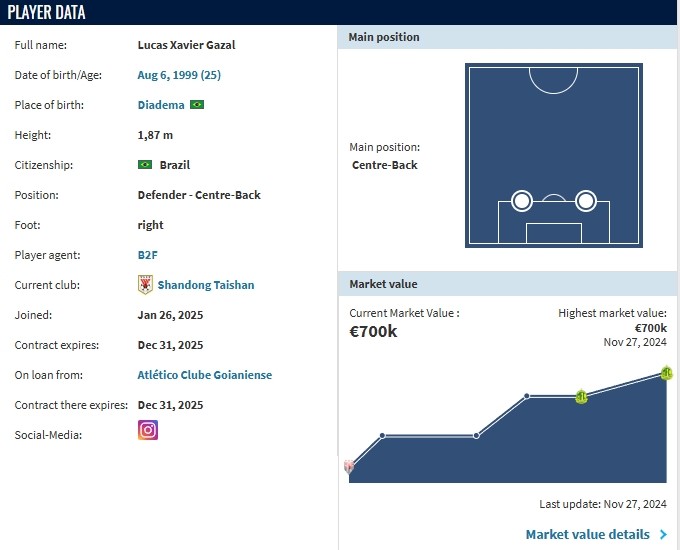
Task: Click the Player Data section header
Action: [x=47, y=13]
